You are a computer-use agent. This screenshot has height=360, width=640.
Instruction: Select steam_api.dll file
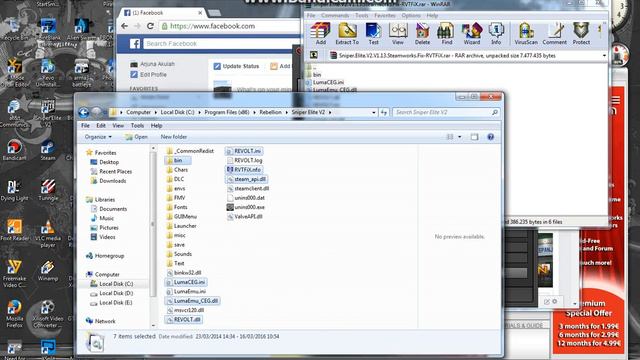click(x=246, y=179)
